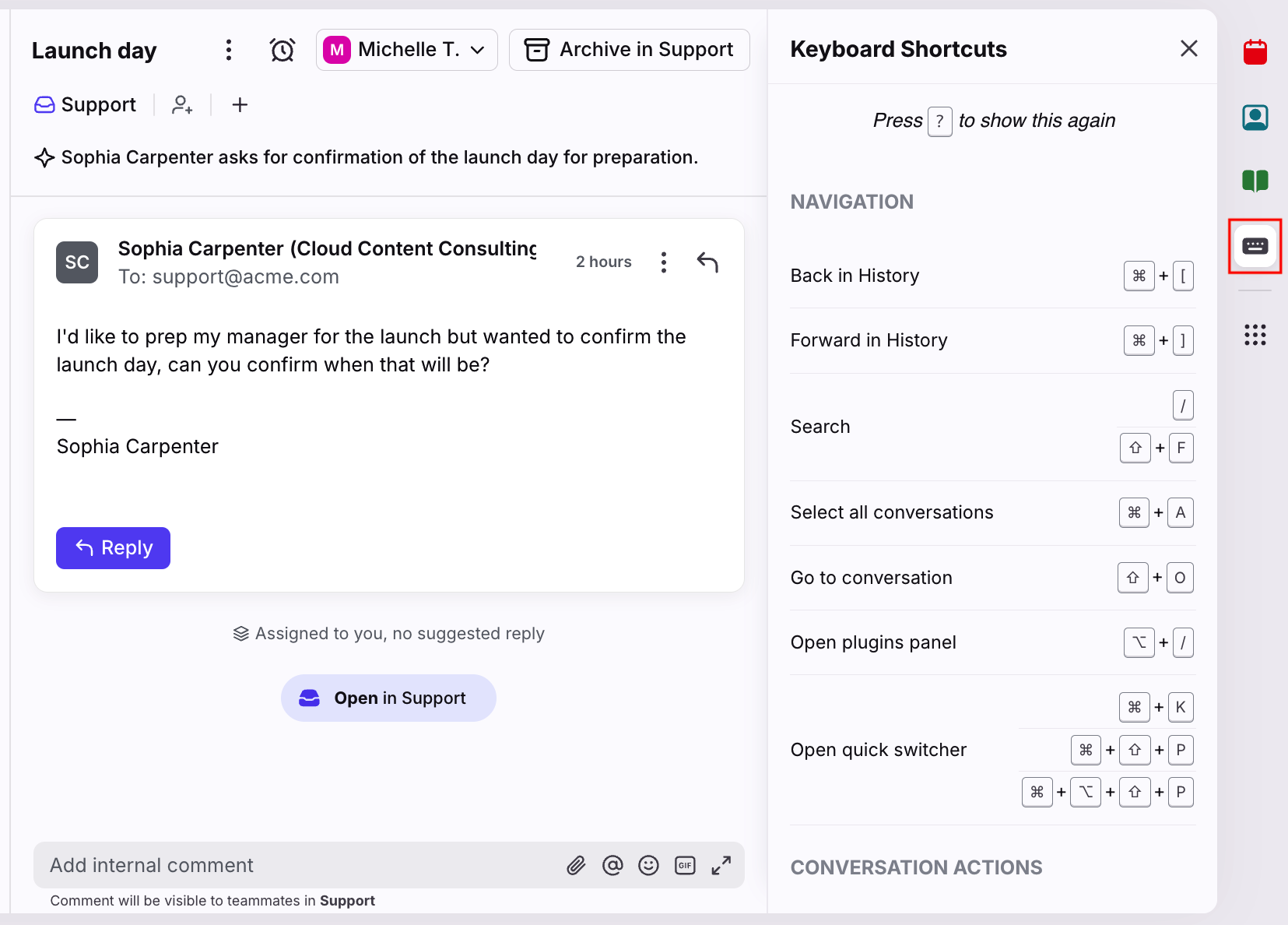Open the red calendar plugin
The height and width of the screenshot is (925, 1288).
[1255, 53]
